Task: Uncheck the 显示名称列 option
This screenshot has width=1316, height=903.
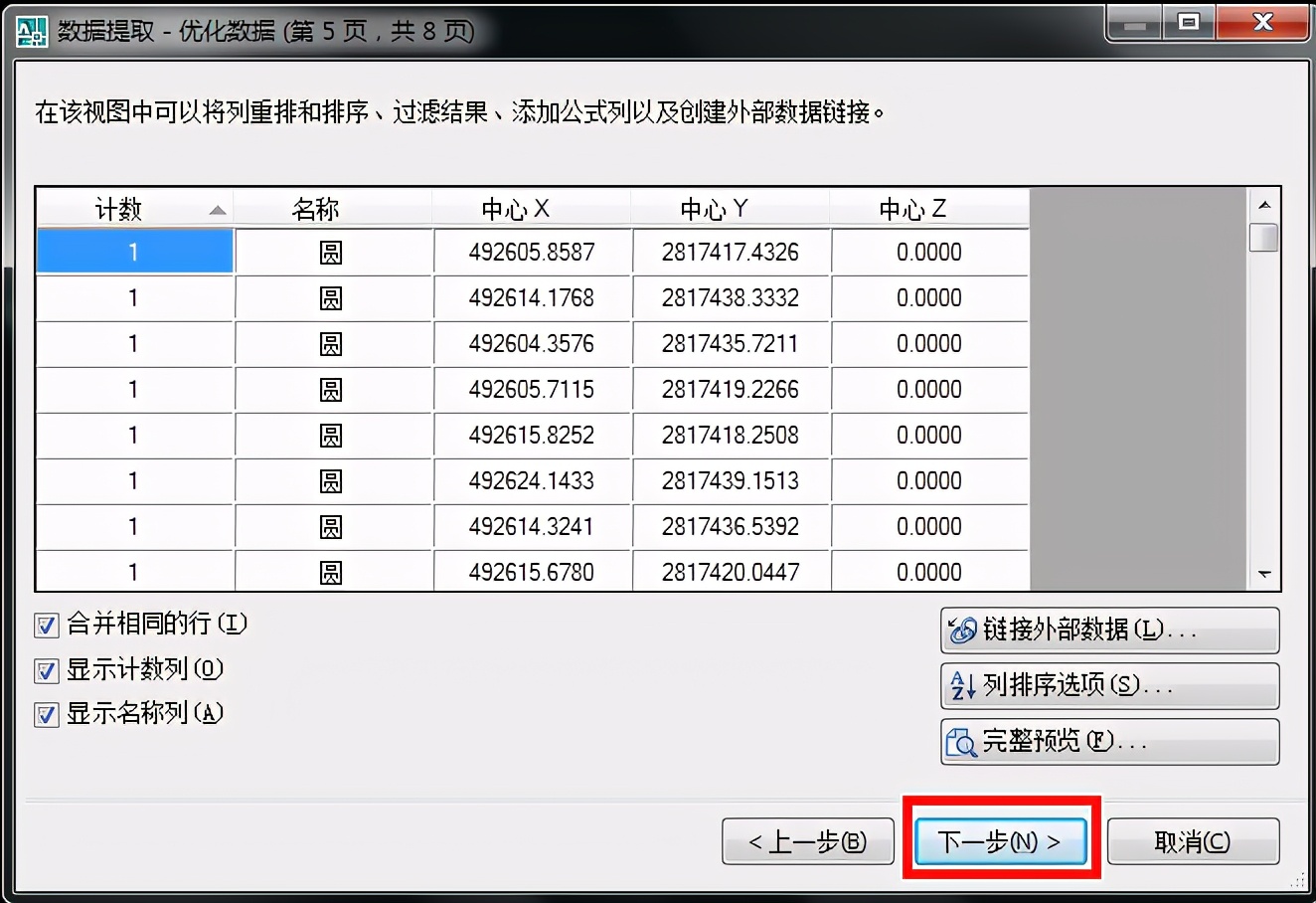Action: pyautogui.click(x=45, y=714)
